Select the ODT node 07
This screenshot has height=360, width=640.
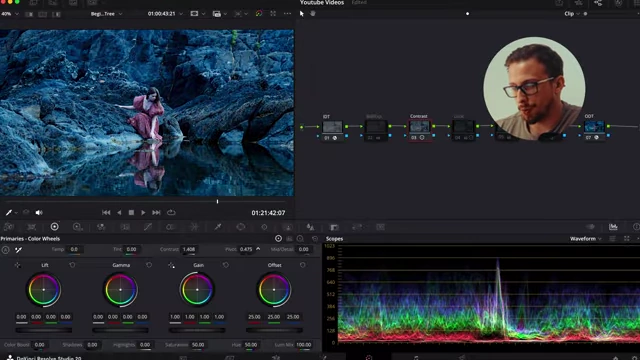pos(594,128)
